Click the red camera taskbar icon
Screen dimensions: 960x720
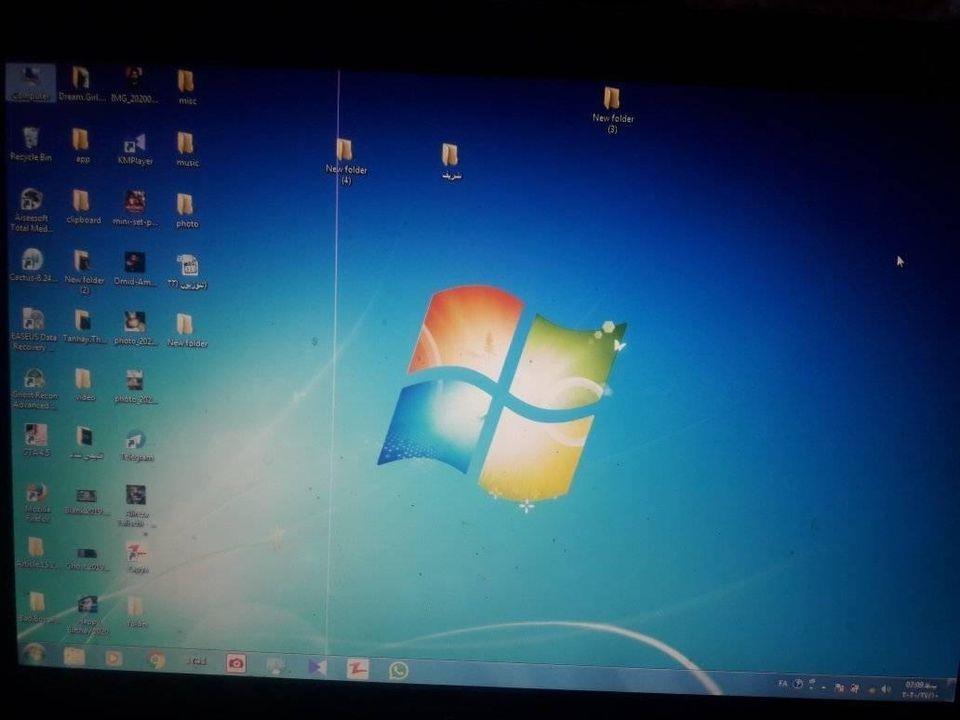click(x=236, y=663)
